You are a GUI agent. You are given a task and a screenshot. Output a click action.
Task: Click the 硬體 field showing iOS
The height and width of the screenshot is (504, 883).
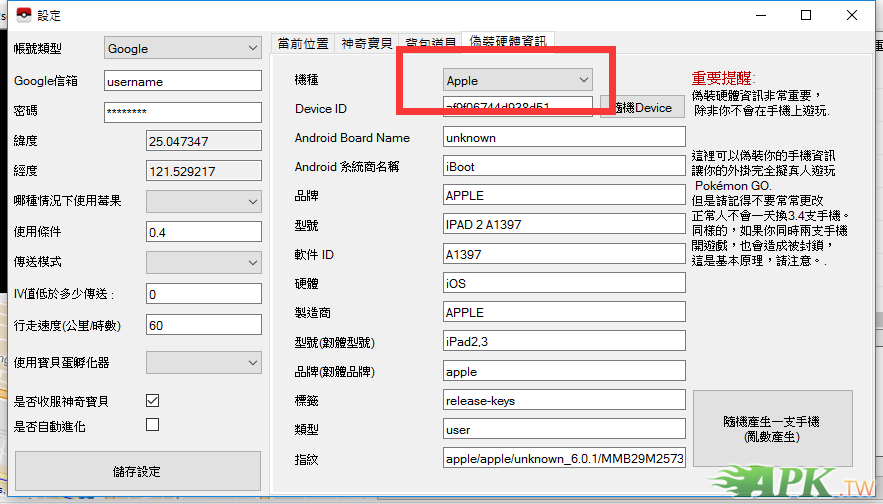click(564, 283)
